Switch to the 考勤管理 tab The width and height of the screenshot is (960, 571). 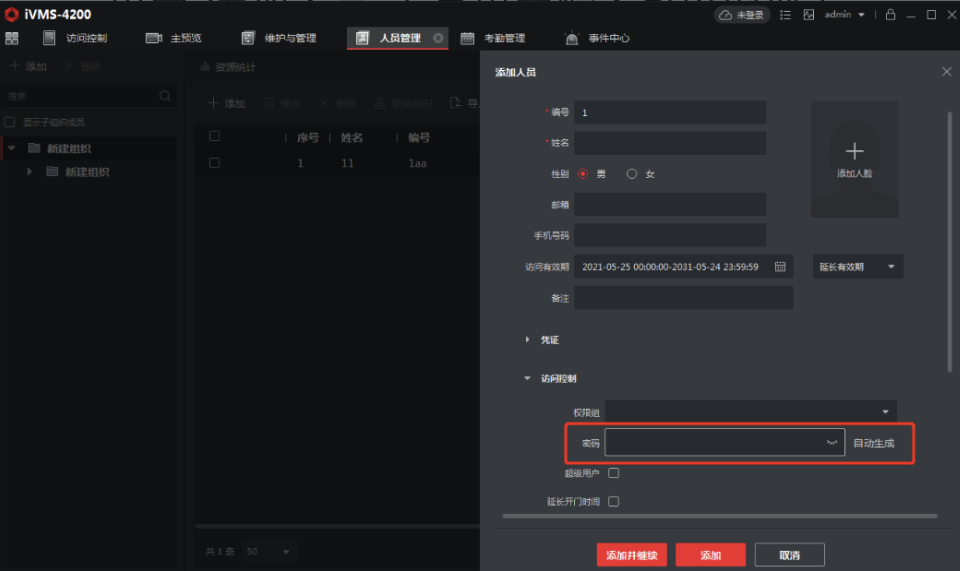tap(494, 38)
